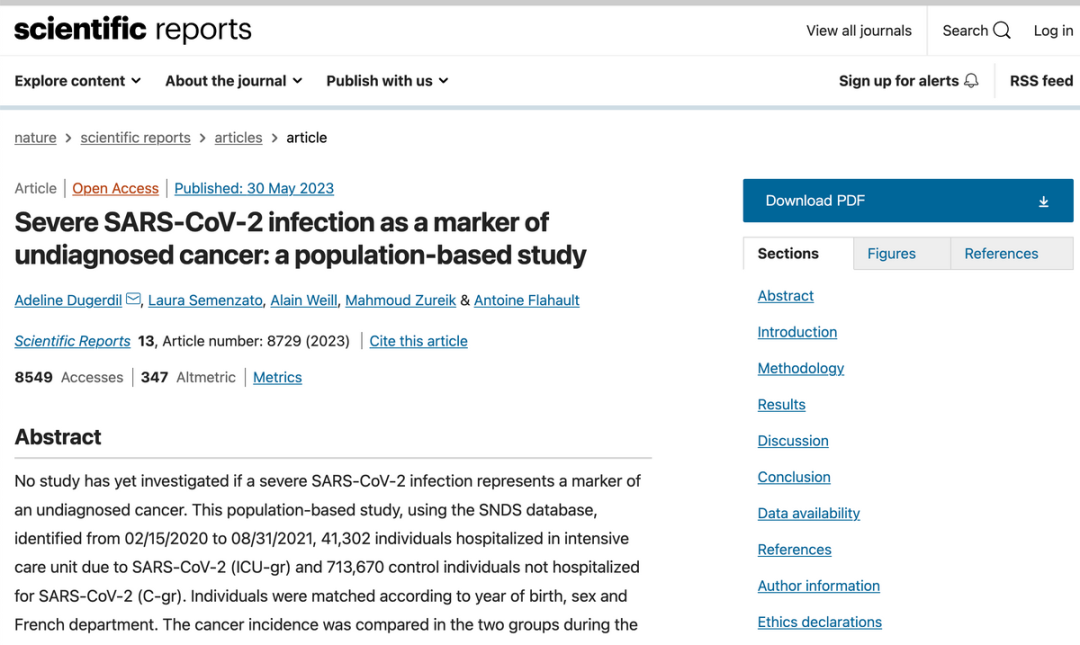The height and width of the screenshot is (645, 1080).
Task: Open the Cite this article link
Action: point(418,341)
